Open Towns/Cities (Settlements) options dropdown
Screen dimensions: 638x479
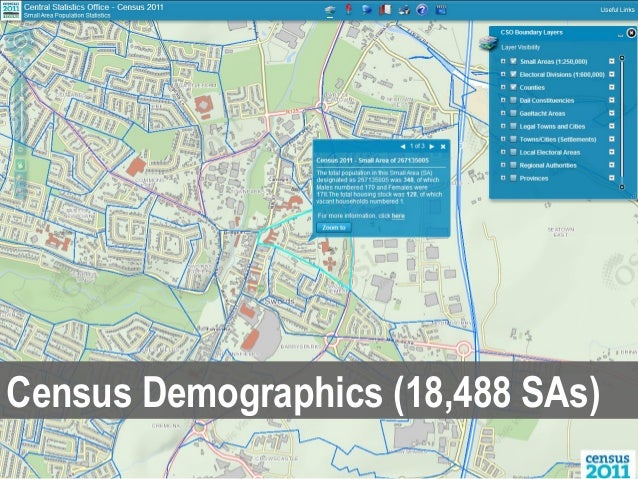(612, 139)
